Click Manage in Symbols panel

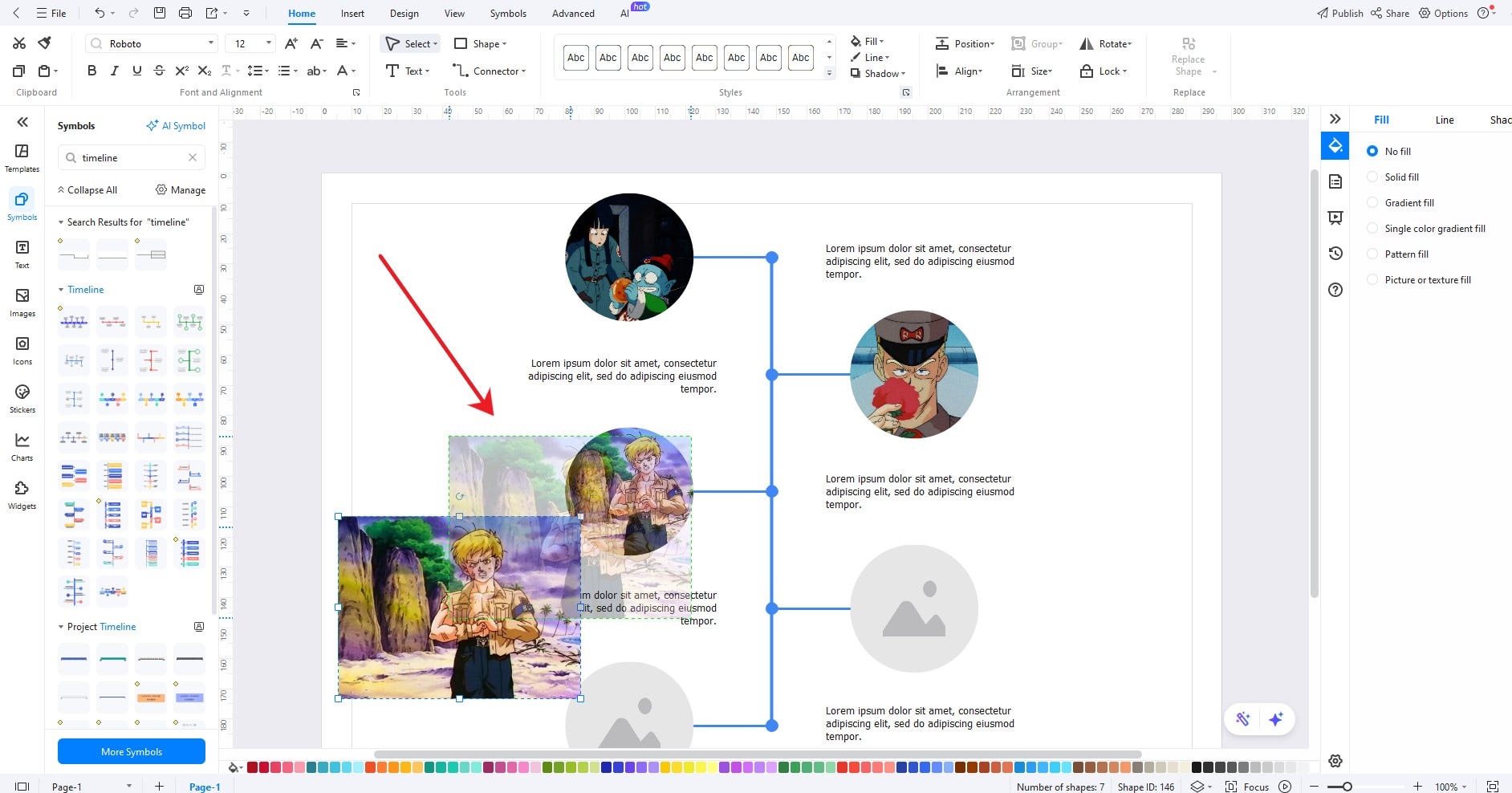click(x=181, y=190)
